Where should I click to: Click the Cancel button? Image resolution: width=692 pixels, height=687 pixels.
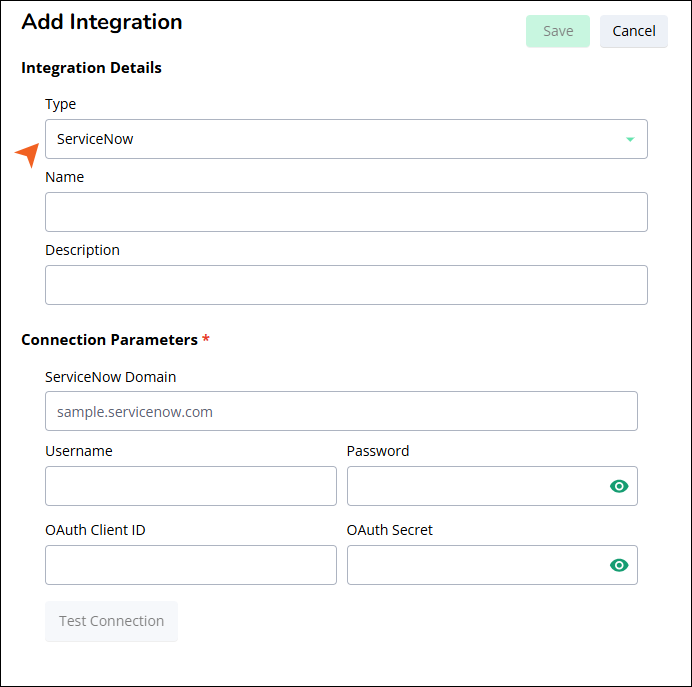click(x=633, y=31)
